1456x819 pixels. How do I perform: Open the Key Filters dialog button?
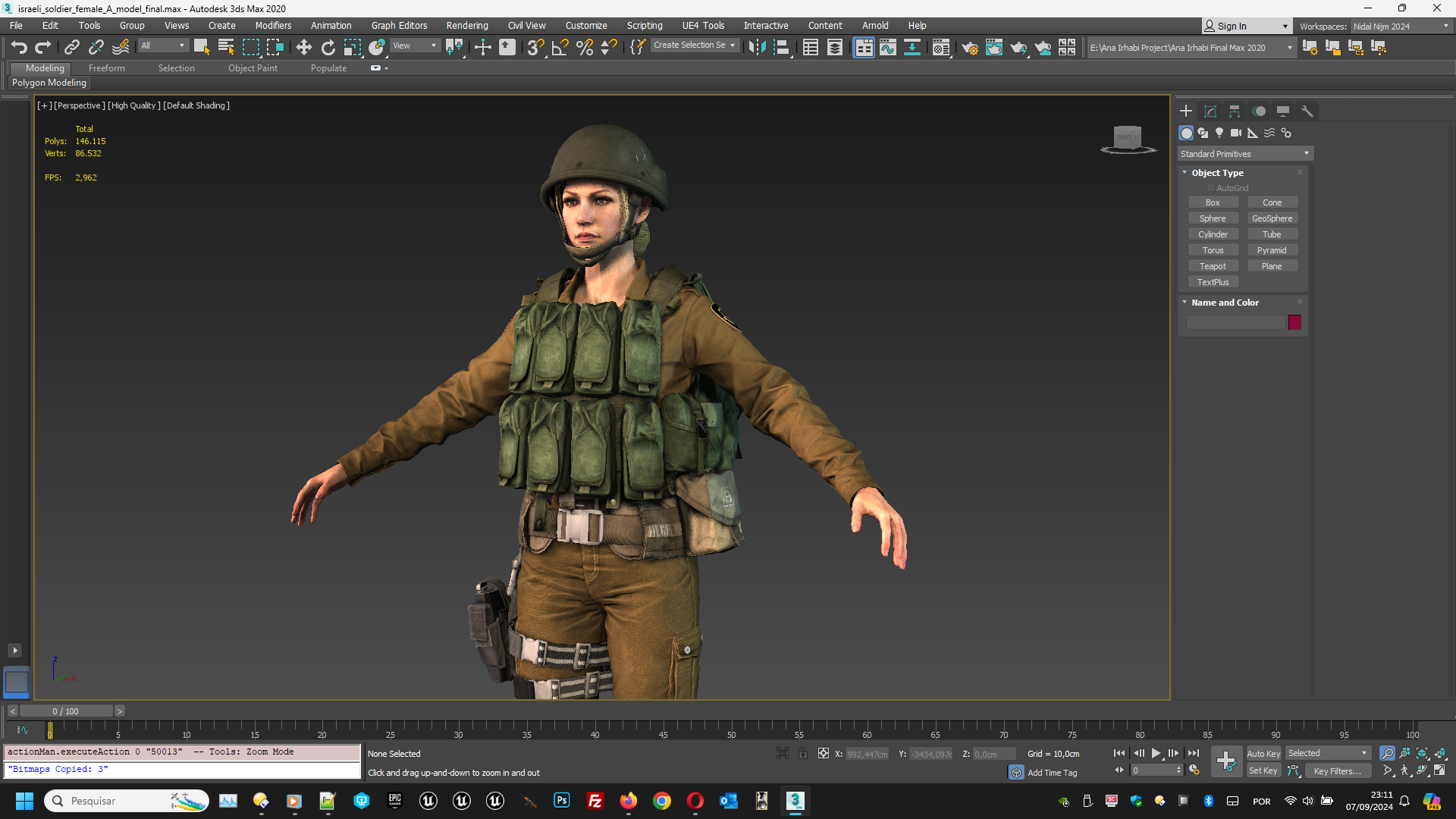pyautogui.click(x=1338, y=771)
